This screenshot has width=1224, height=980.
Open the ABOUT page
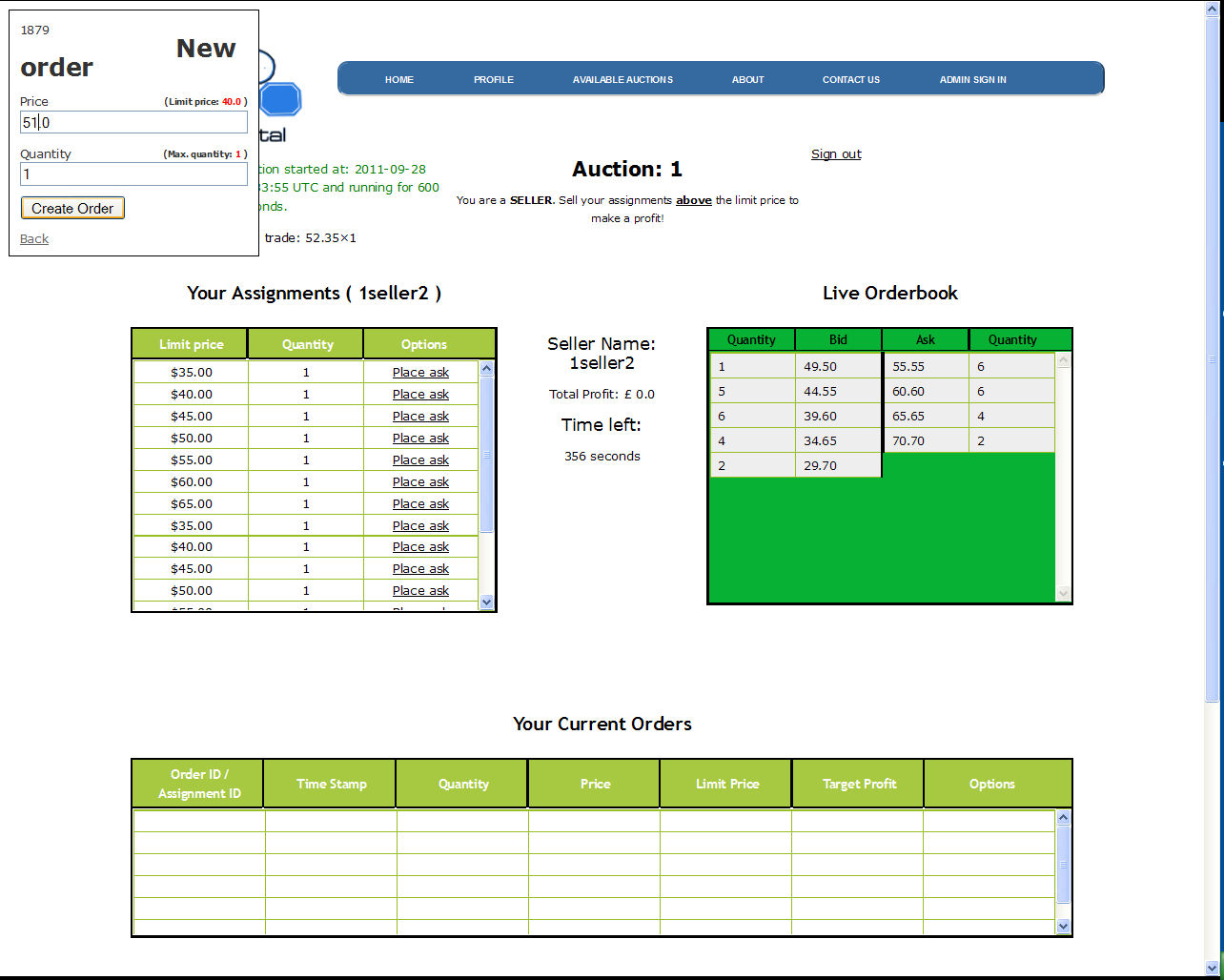tap(747, 79)
